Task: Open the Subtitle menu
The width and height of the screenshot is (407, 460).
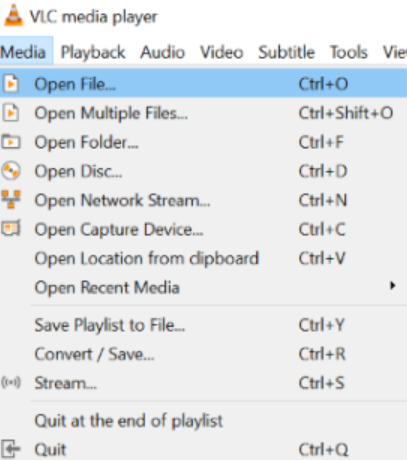Action: pos(286,52)
